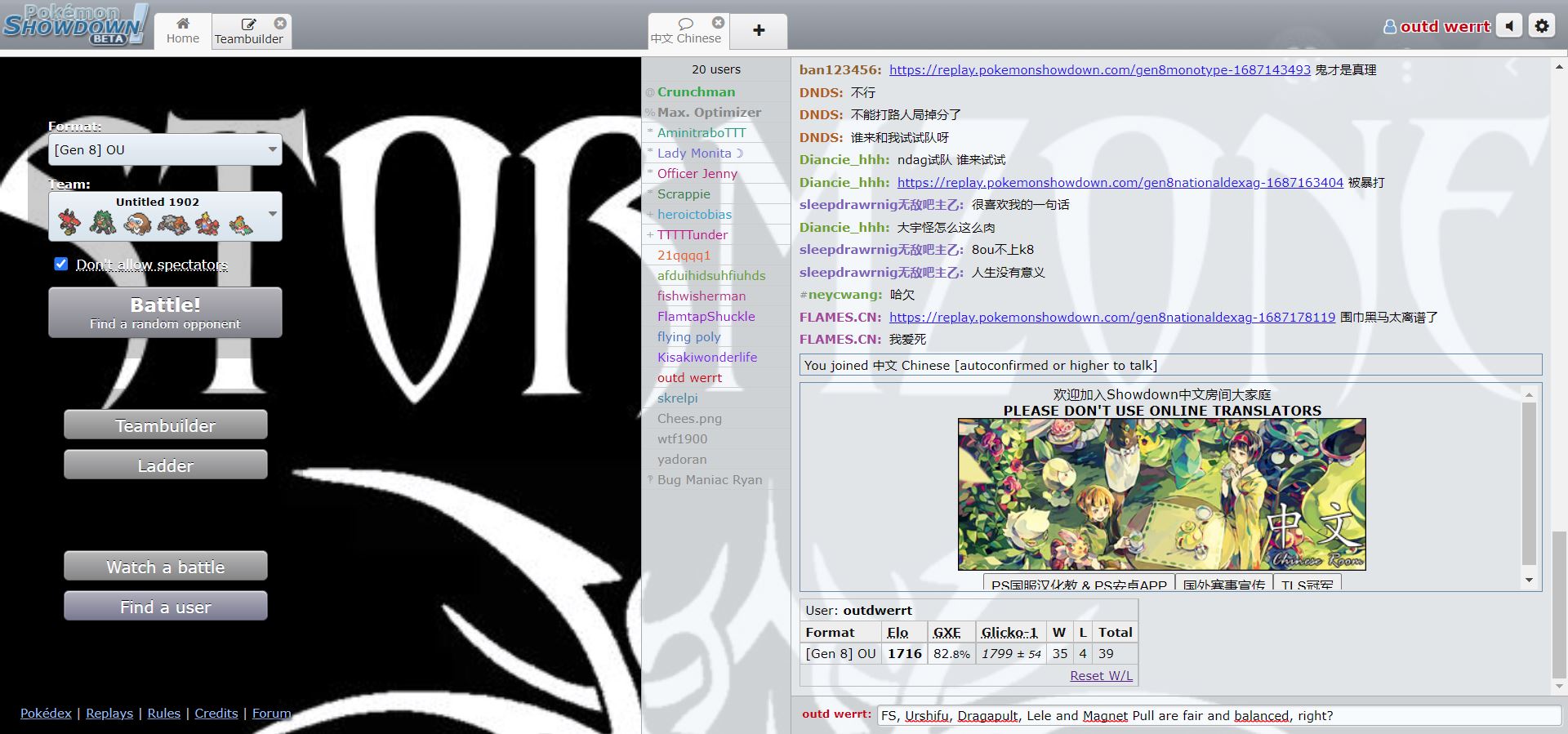Viewport: 1568px width, 734px height.
Task: Open the Untitled 1902 team selector
Action: pos(165,216)
